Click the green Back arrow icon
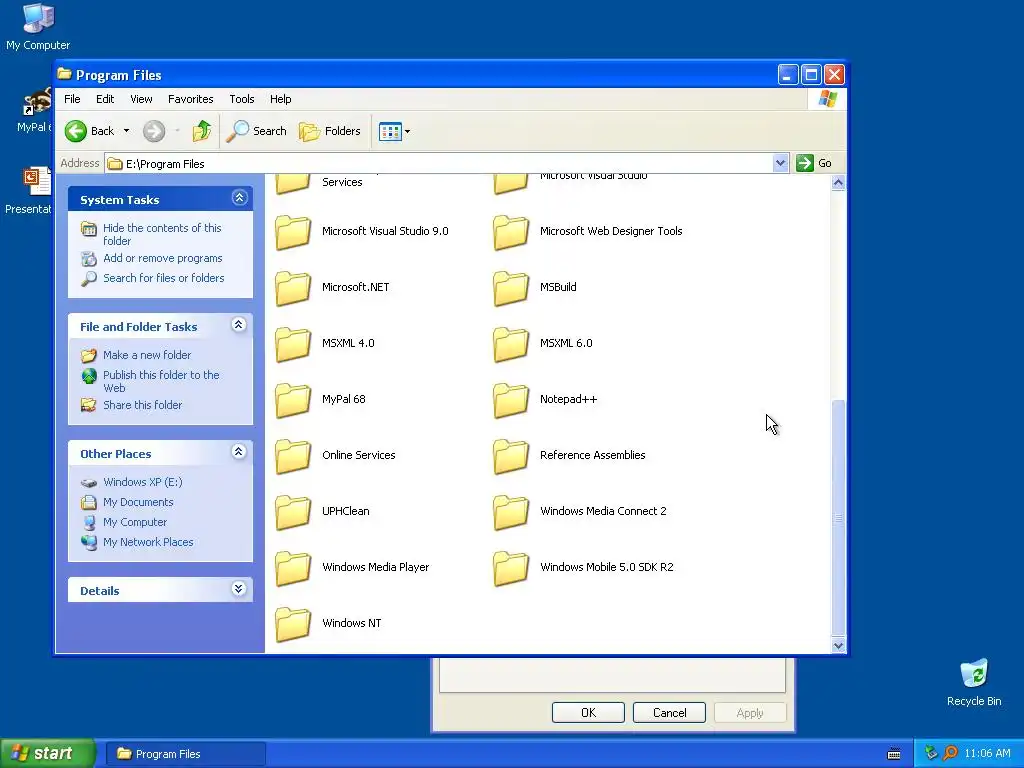This screenshot has width=1024, height=768. (x=76, y=131)
